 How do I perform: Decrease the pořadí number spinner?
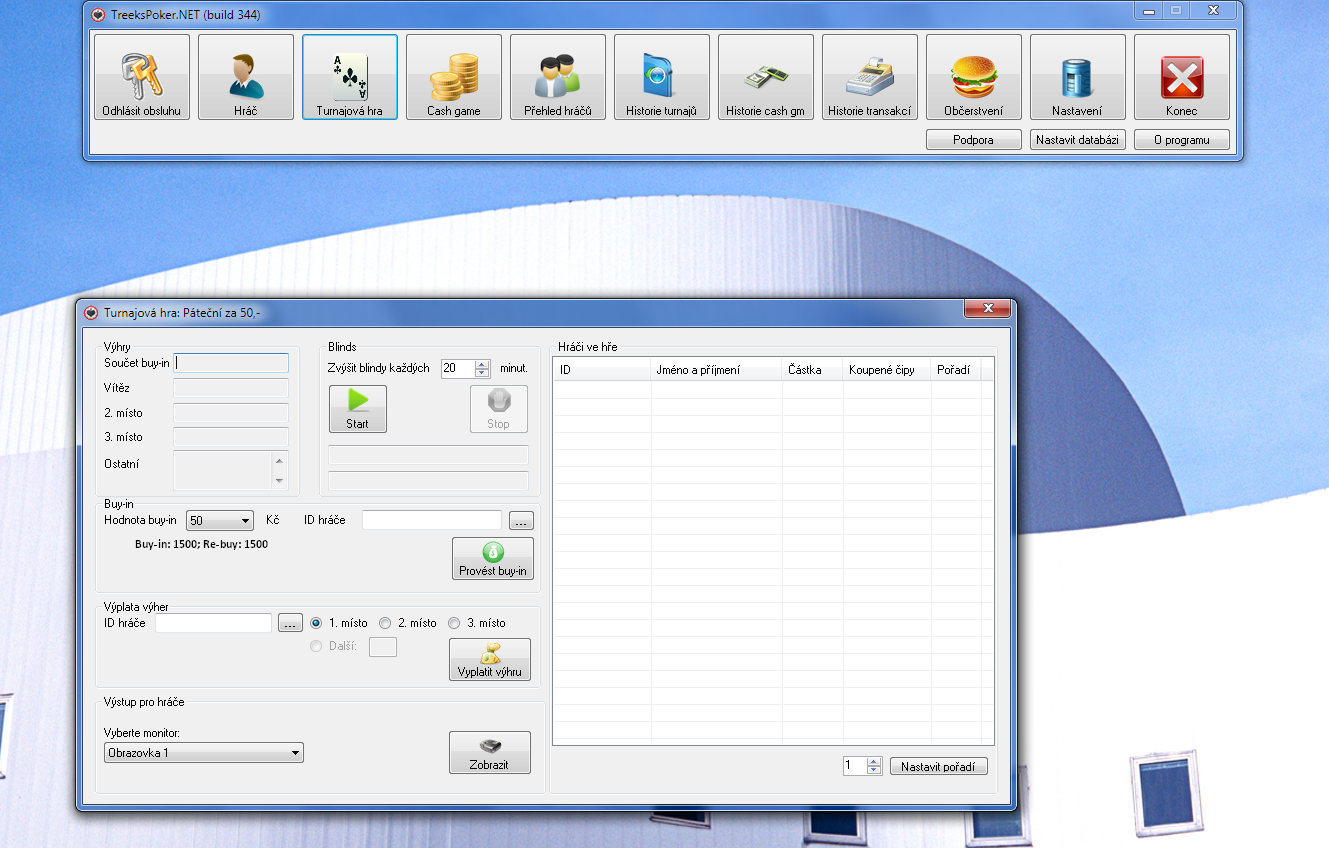[874, 771]
